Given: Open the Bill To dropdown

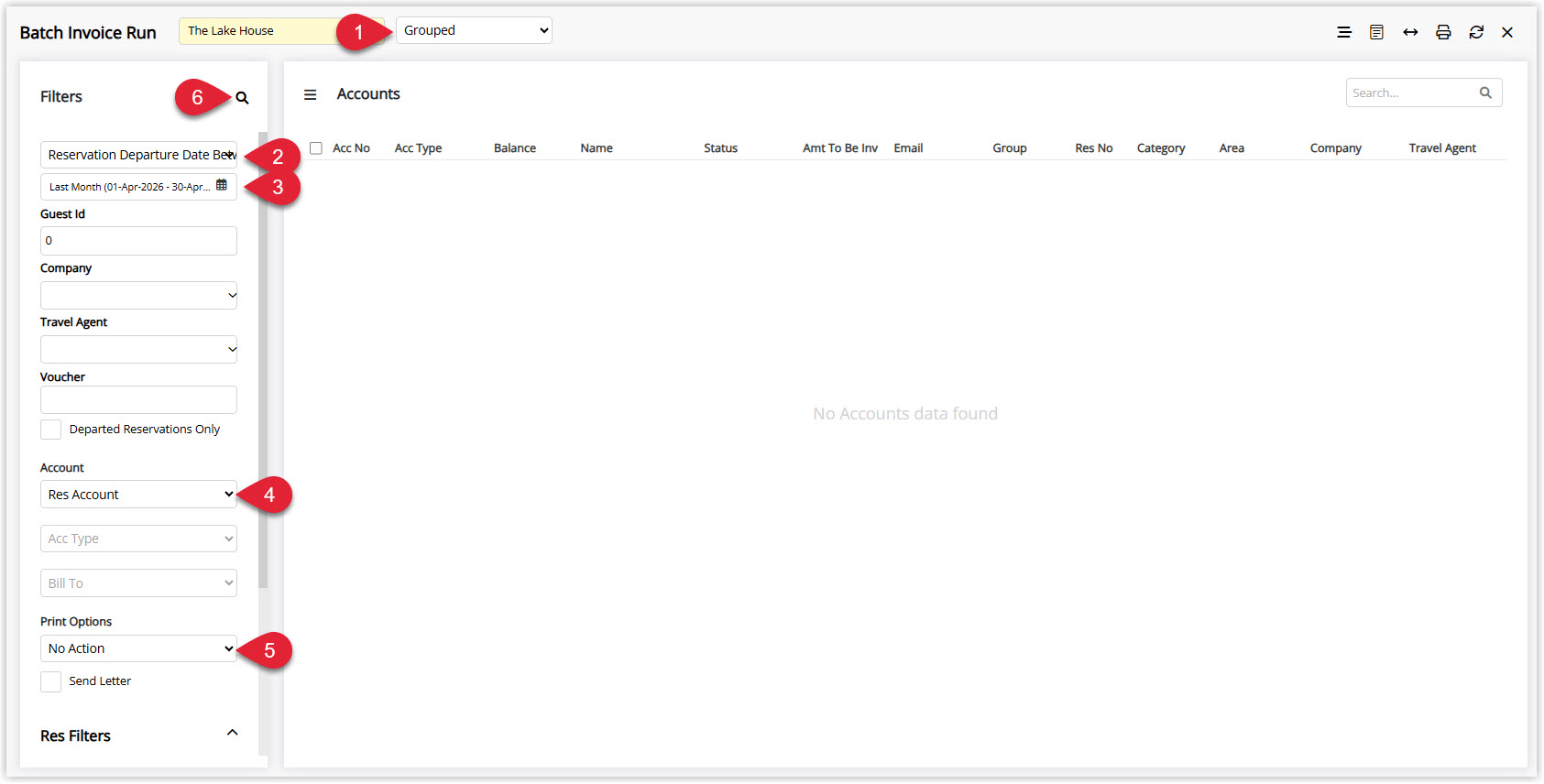Looking at the screenshot, I should pos(138,583).
